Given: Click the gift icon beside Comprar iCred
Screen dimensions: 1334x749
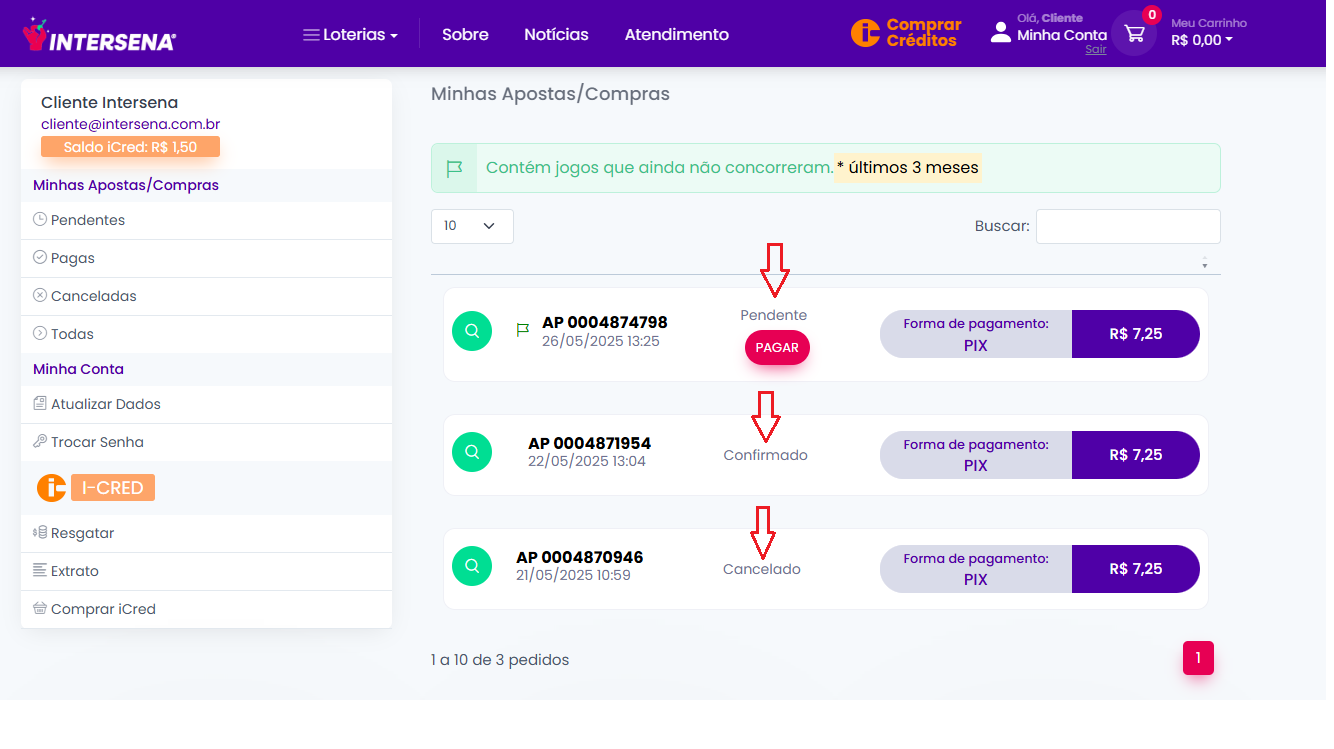Looking at the screenshot, I should (38, 609).
